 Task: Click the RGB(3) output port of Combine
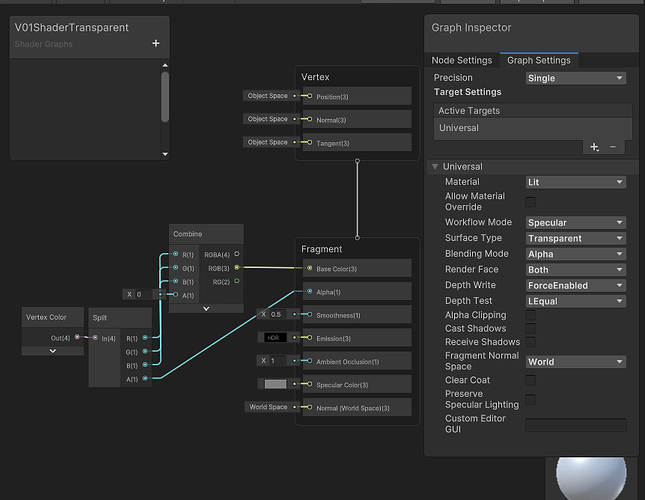pos(237,268)
